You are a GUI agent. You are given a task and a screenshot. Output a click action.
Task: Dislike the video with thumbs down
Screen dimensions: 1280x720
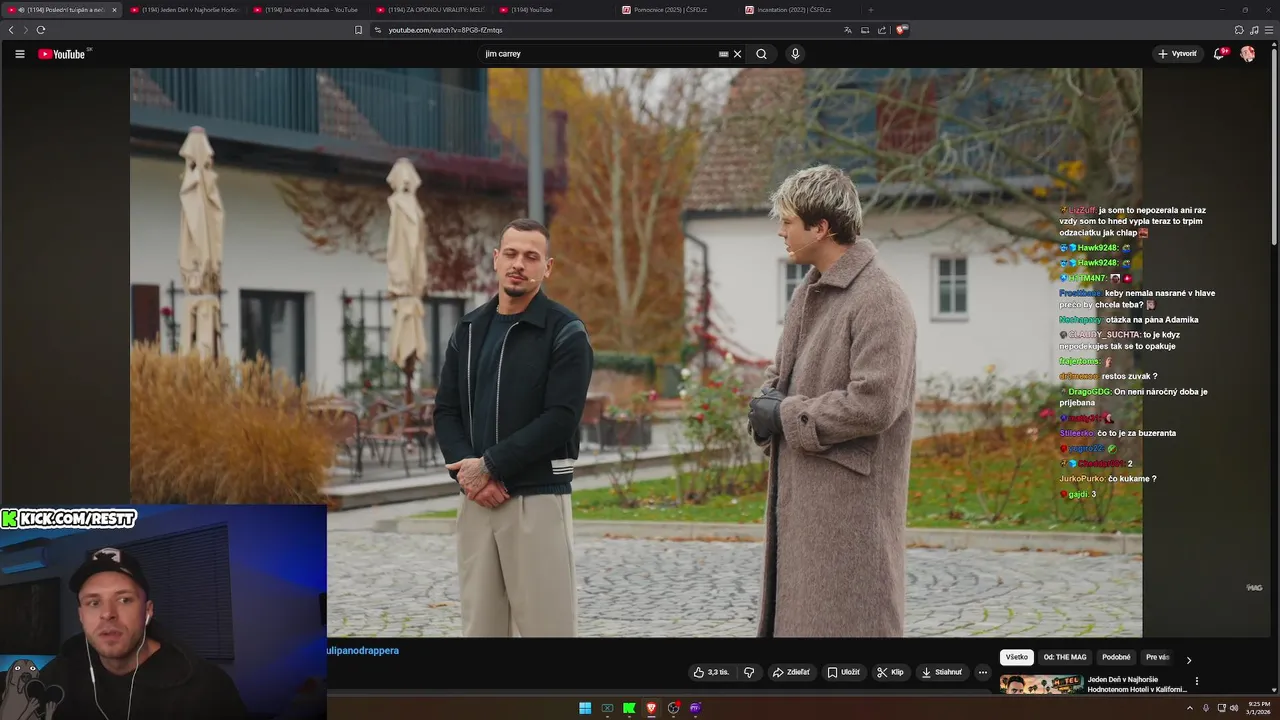(x=749, y=672)
